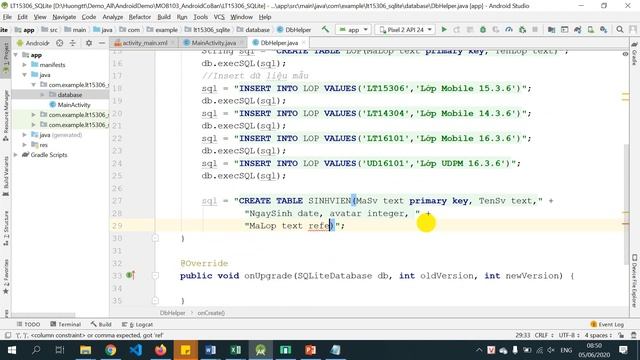Click the Windows Start button
The image size is (640, 360).
click(x=11, y=350)
